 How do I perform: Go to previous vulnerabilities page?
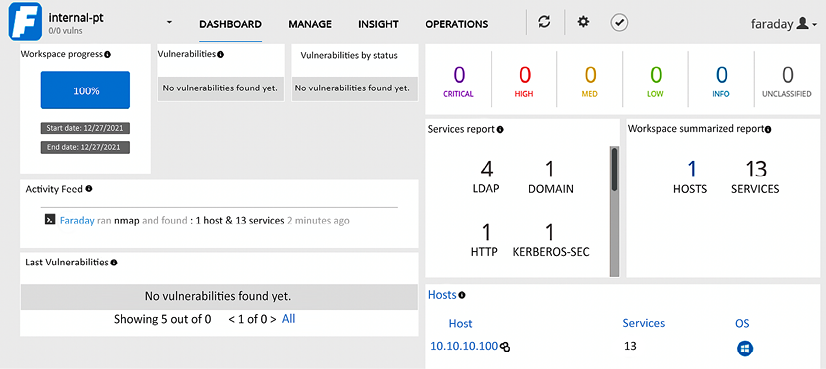click(x=231, y=319)
